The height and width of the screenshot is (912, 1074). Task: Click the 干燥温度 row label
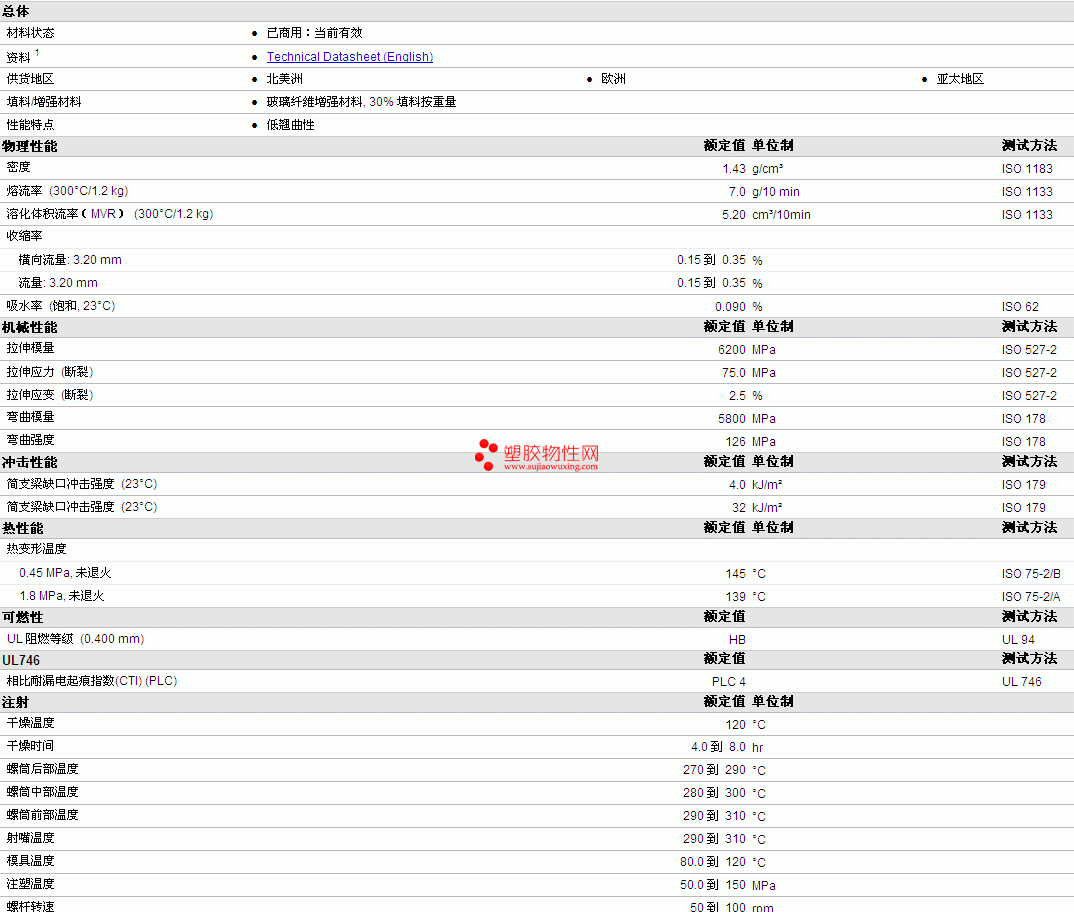pyautogui.click(x=30, y=723)
